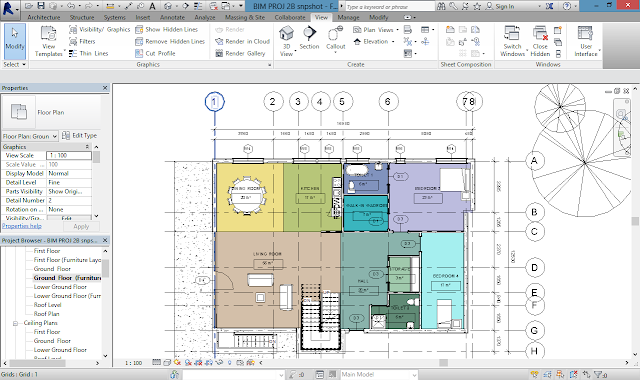This screenshot has width=640, height=380.
Task: Select Lower Ground Floor under Floor Plans
Action: [60, 287]
